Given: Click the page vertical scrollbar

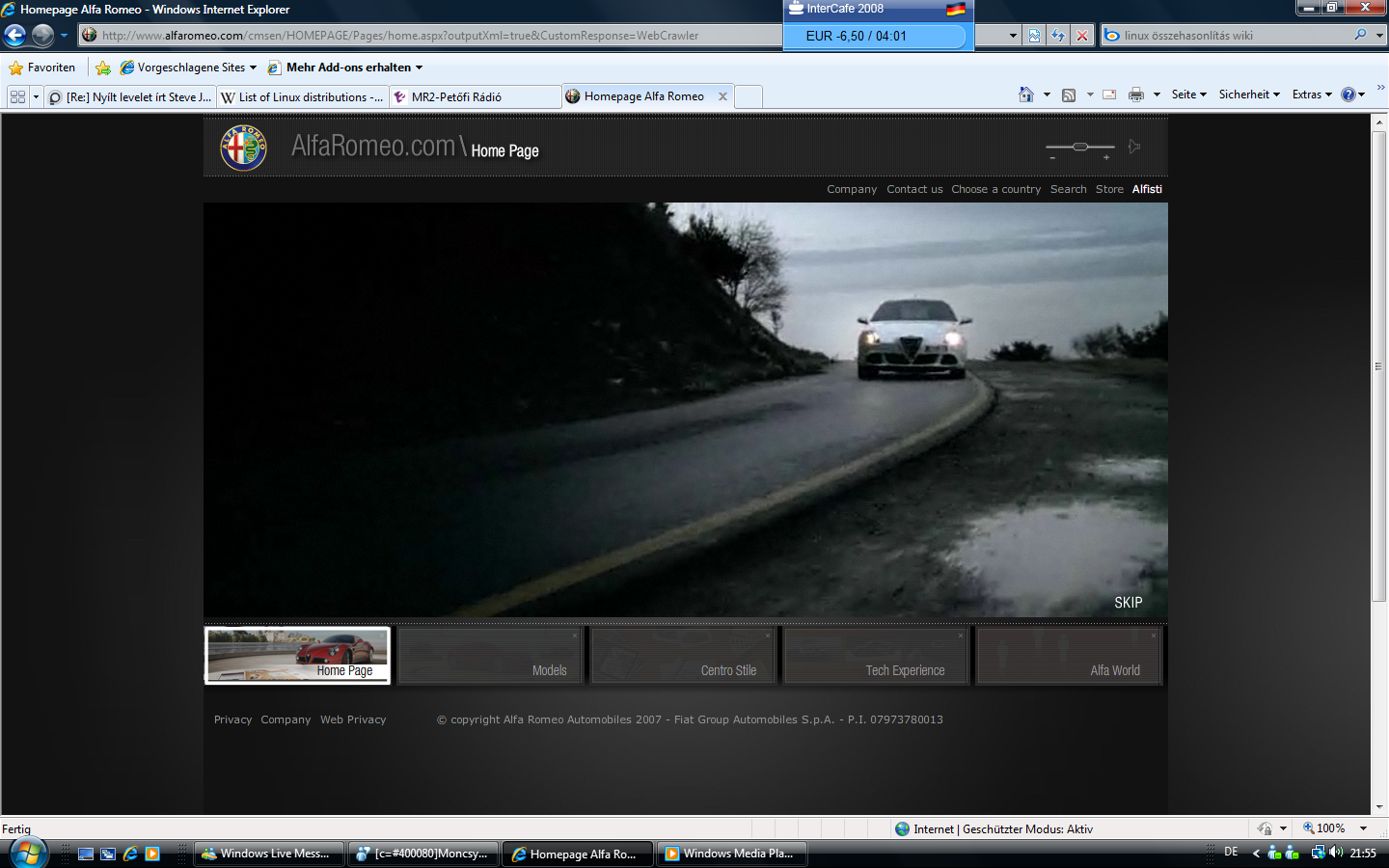Looking at the screenshot, I should coord(1378,366).
